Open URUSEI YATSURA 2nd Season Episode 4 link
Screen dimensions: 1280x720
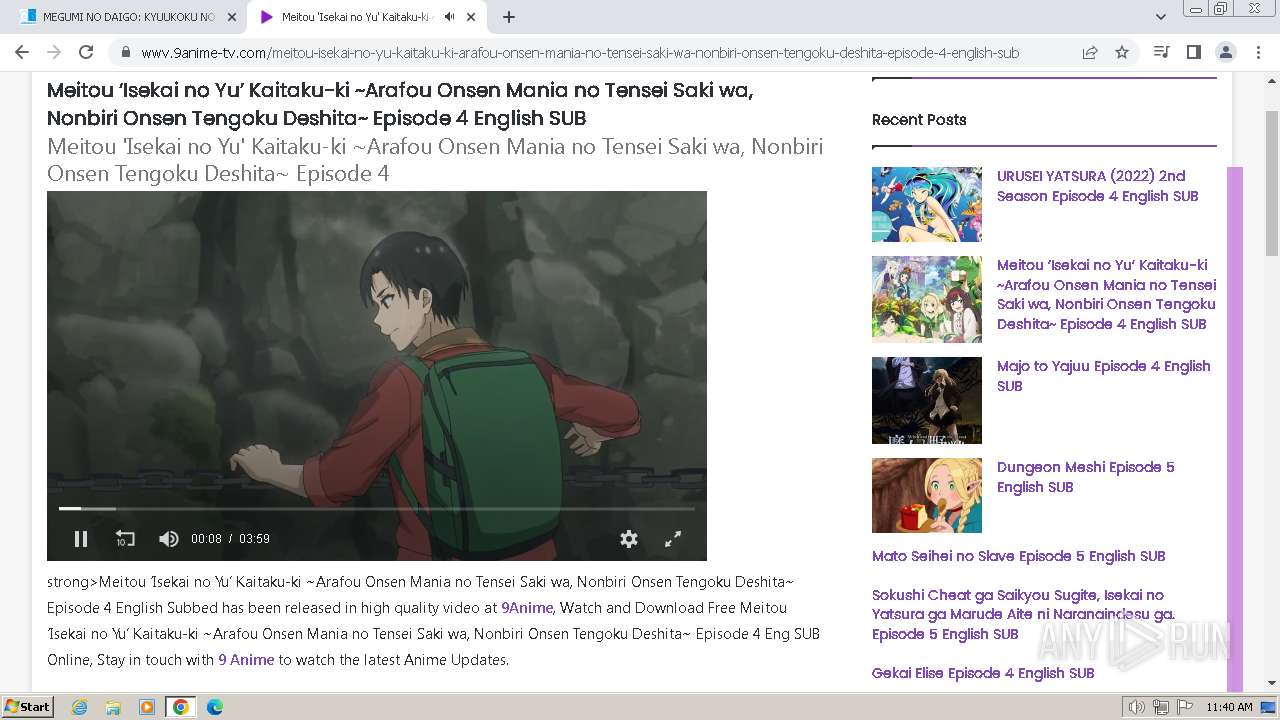click(1097, 186)
